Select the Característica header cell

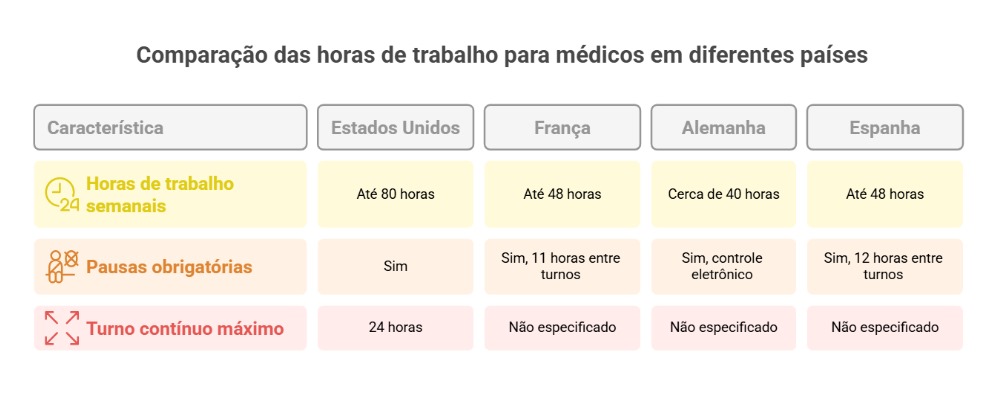pos(170,127)
